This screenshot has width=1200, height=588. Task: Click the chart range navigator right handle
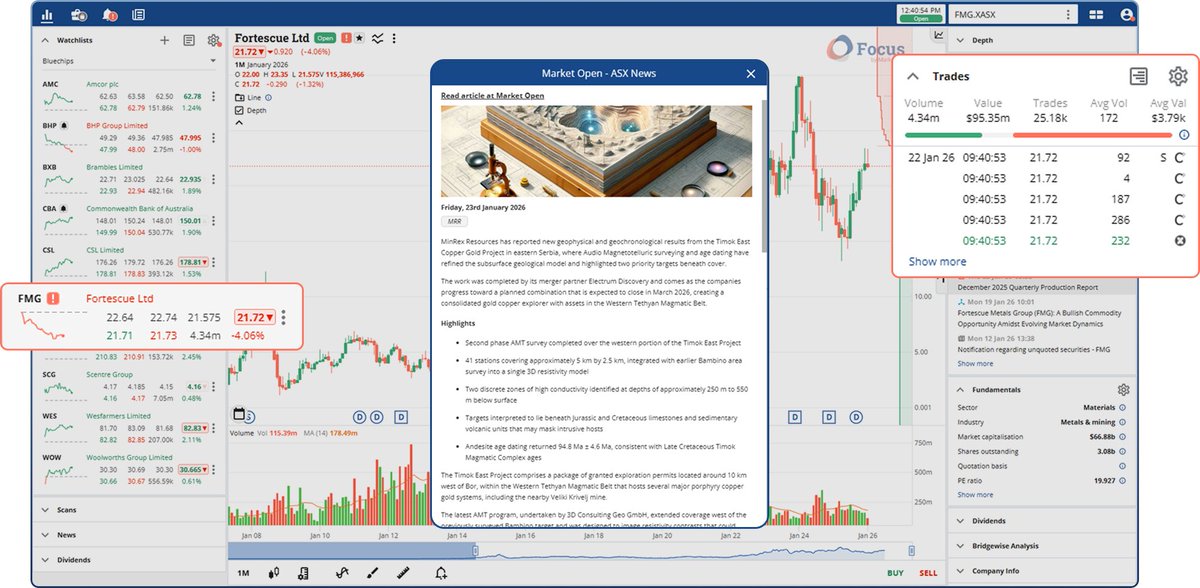(x=911, y=550)
